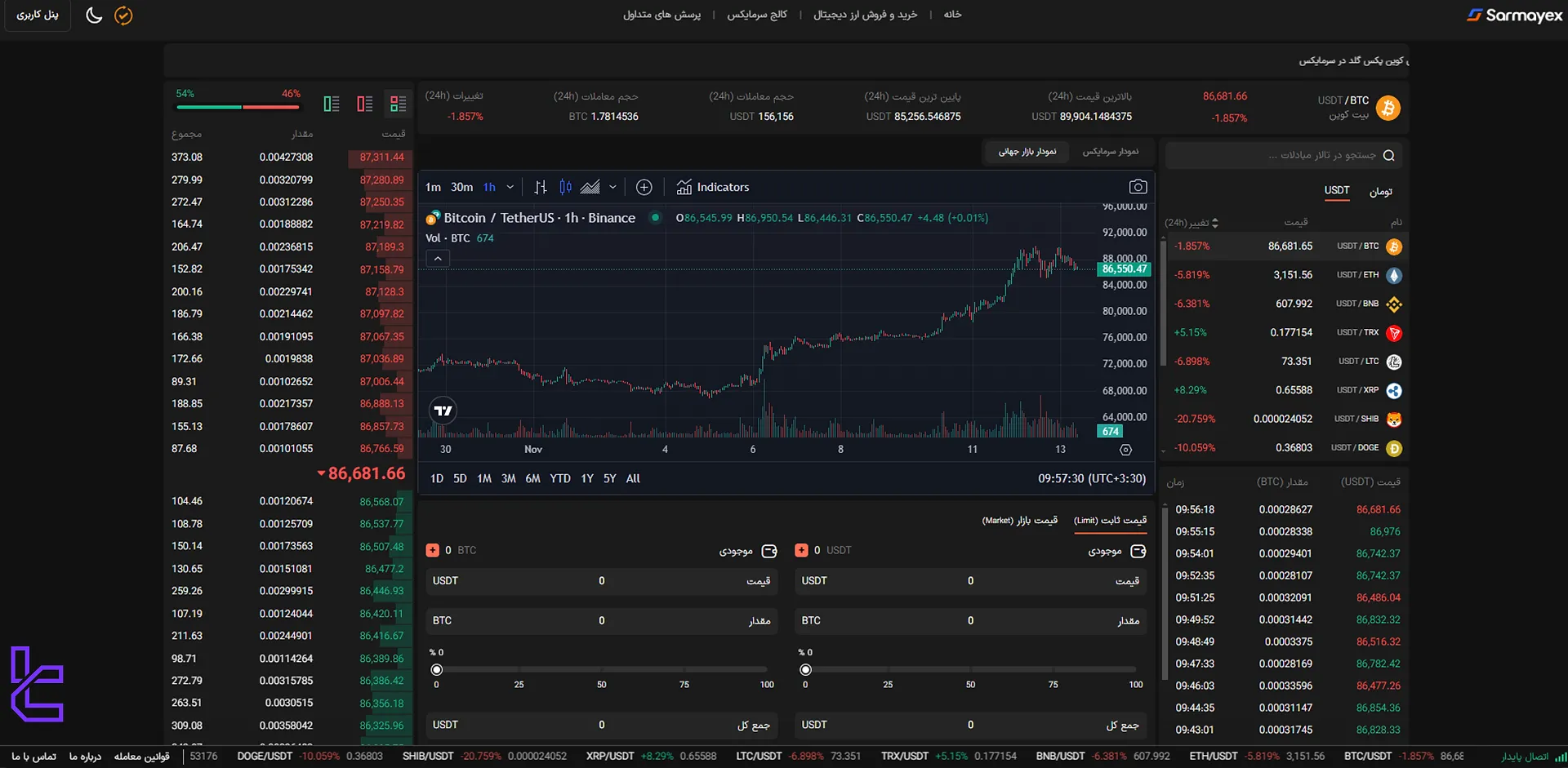Click the chart snapshot camera icon

(1138, 187)
